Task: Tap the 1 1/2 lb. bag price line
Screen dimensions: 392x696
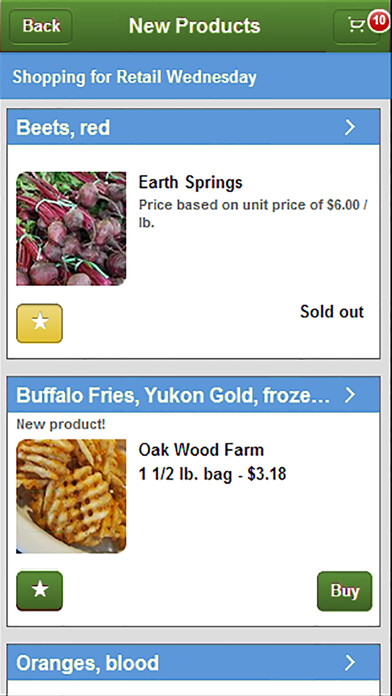Action: [x=212, y=475]
